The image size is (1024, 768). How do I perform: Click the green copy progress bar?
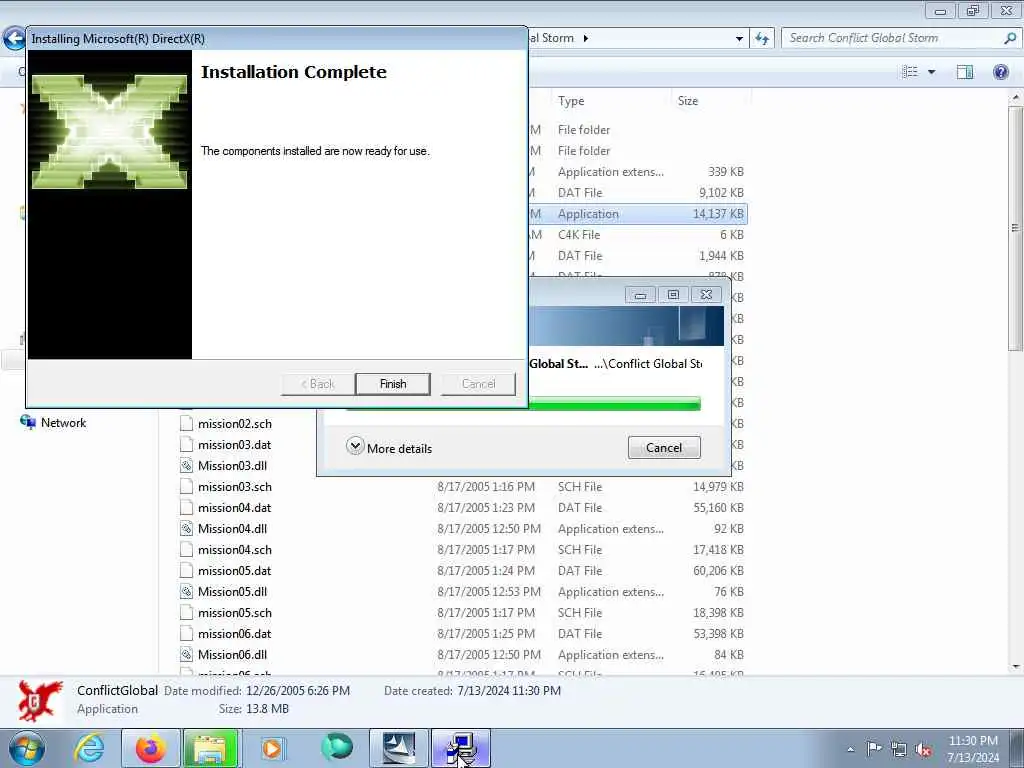pos(614,404)
